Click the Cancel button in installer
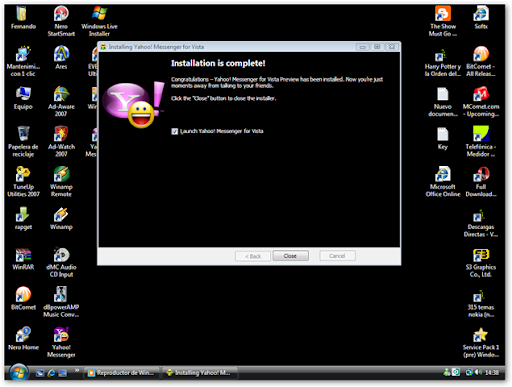Image resolution: width=512 pixels, height=387 pixels. [x=337, y=256]
